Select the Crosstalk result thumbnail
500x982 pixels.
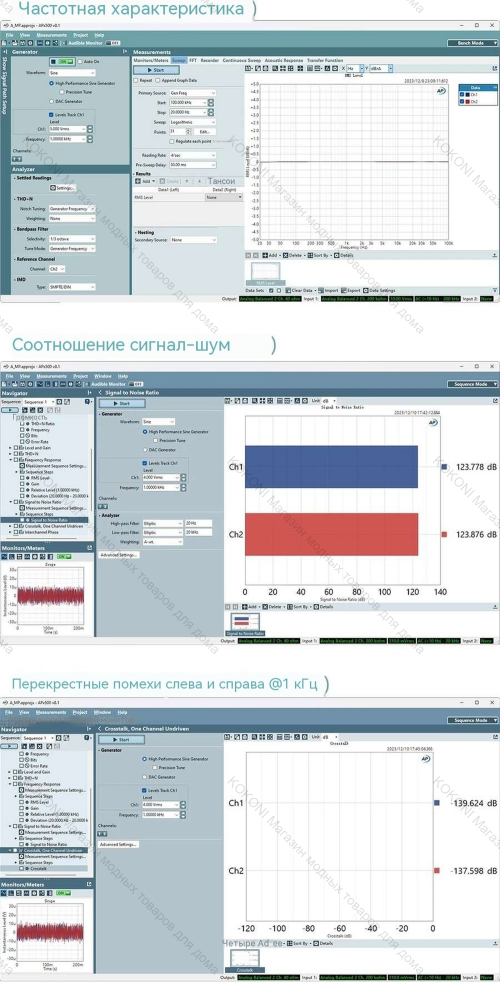point(245,961)
